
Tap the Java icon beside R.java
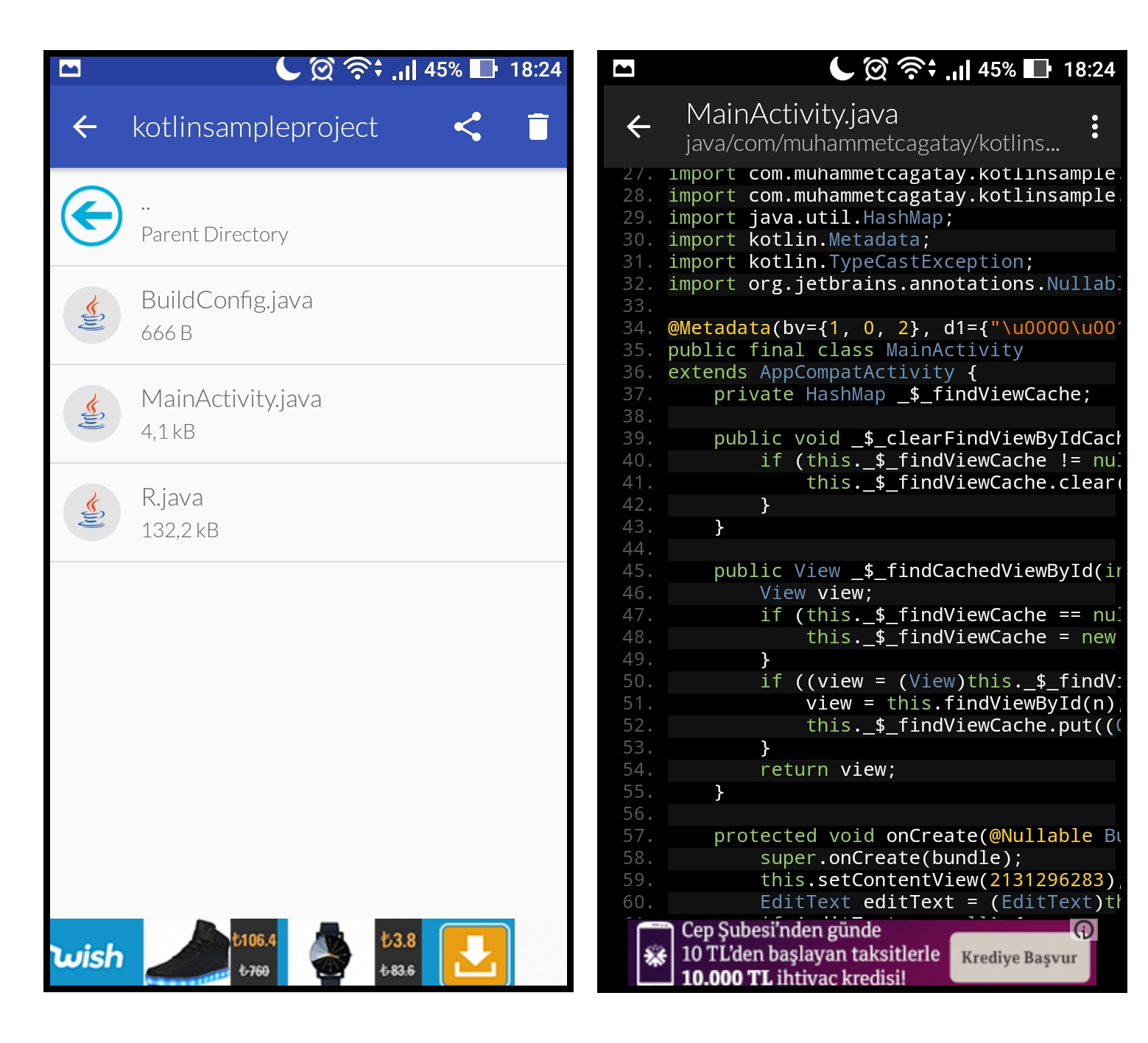point(91,512)
